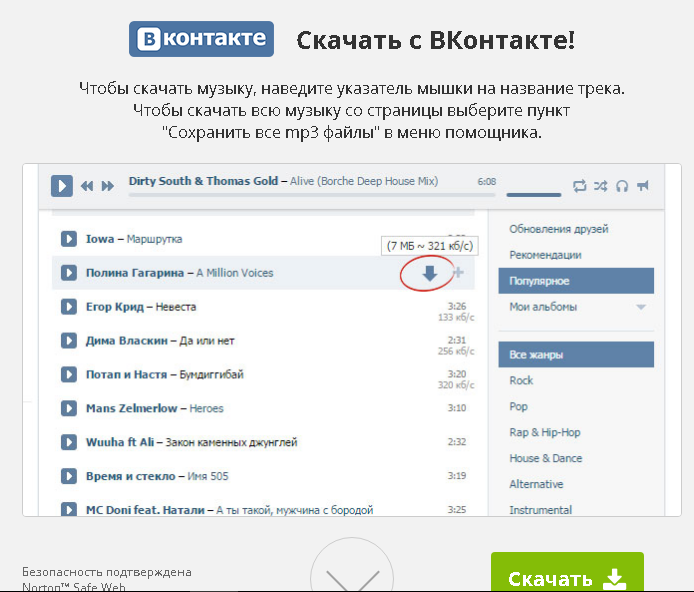The image size is (694, 592).
Task: Play Iowa – Маршрутка track
Action: point(69,239)
